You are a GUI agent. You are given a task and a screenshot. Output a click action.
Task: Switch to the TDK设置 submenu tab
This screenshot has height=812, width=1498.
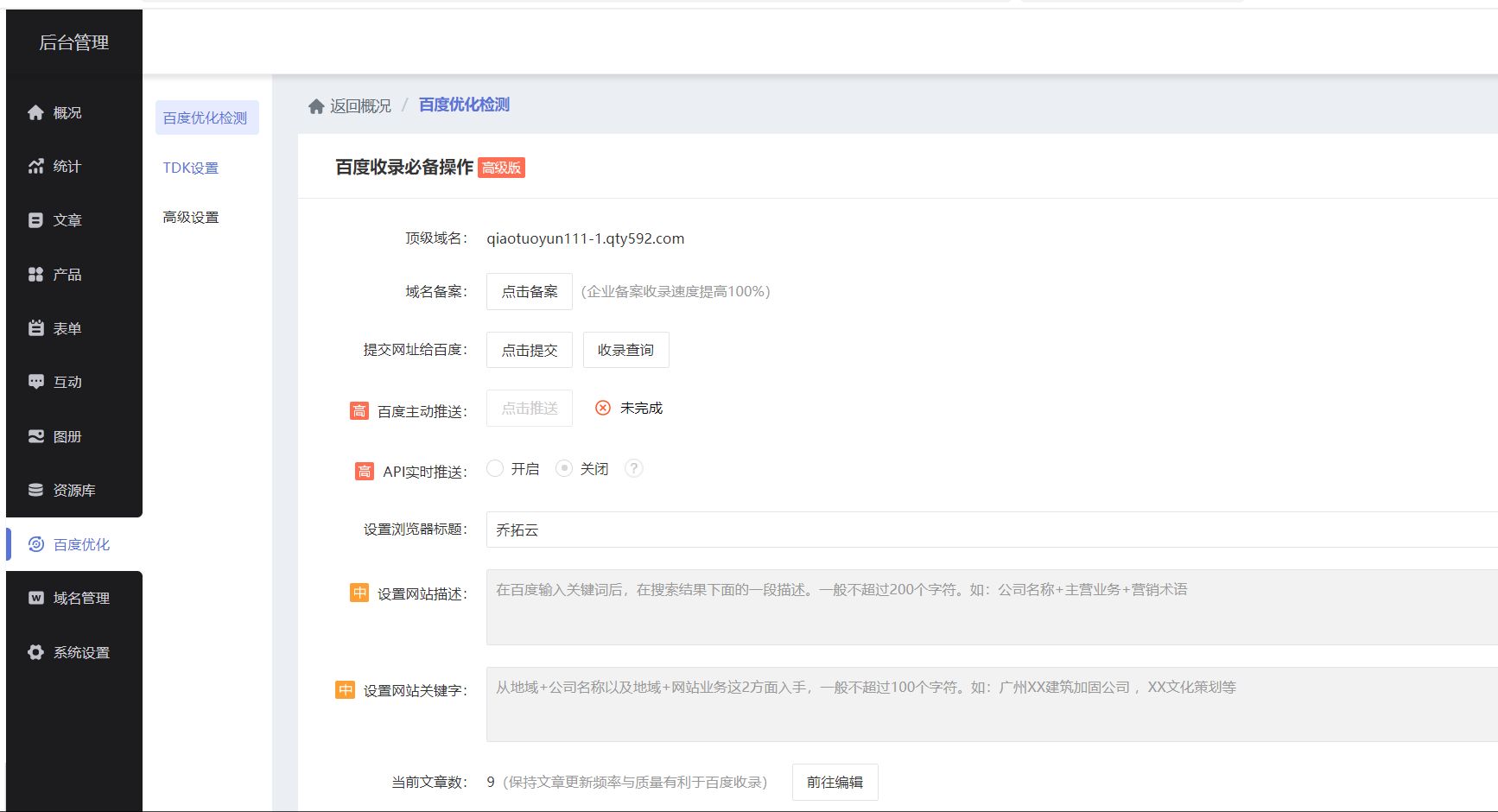click(x=191, y=168)
